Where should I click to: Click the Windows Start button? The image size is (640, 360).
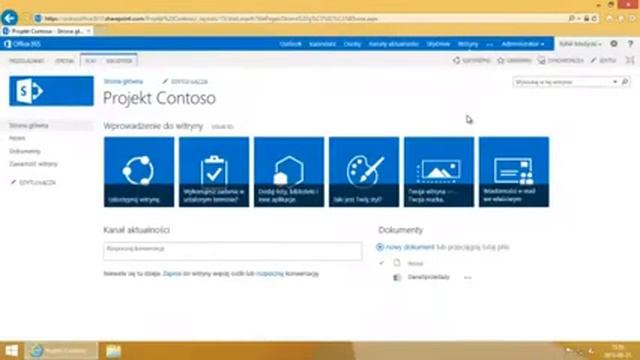pyautogui.click(x=11, y=351)
